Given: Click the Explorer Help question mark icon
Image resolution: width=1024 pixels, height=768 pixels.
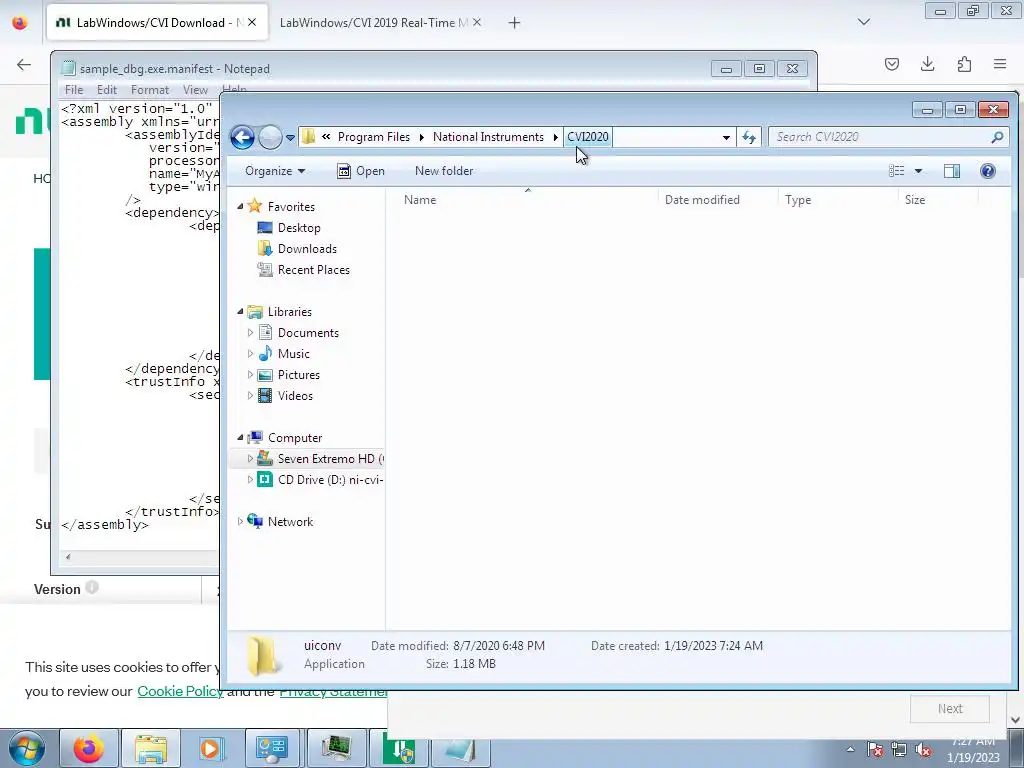Looking at the screenshot, I should click(x=987, y=171).
